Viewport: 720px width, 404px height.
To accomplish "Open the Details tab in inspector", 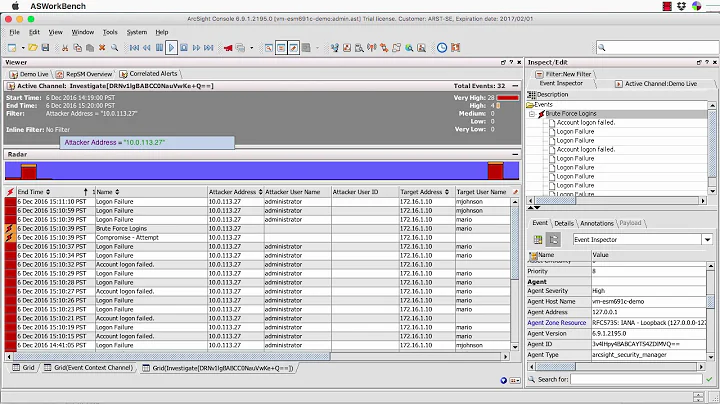I will coord(564,223).
